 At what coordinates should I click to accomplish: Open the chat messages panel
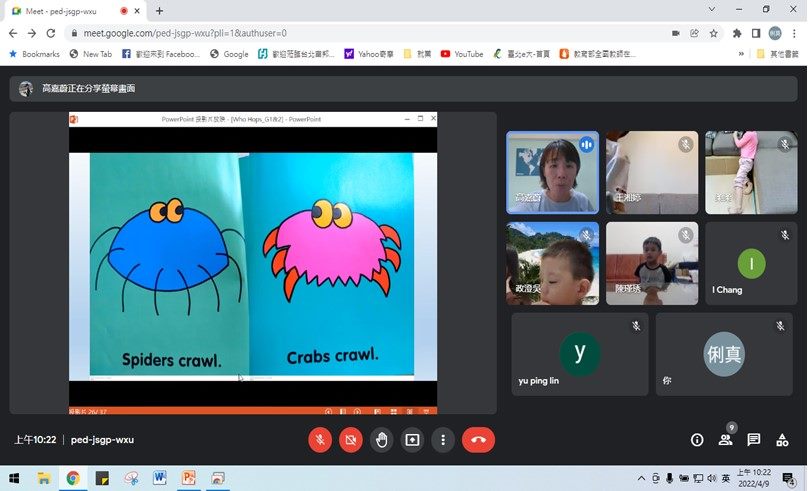coord(754,440)
